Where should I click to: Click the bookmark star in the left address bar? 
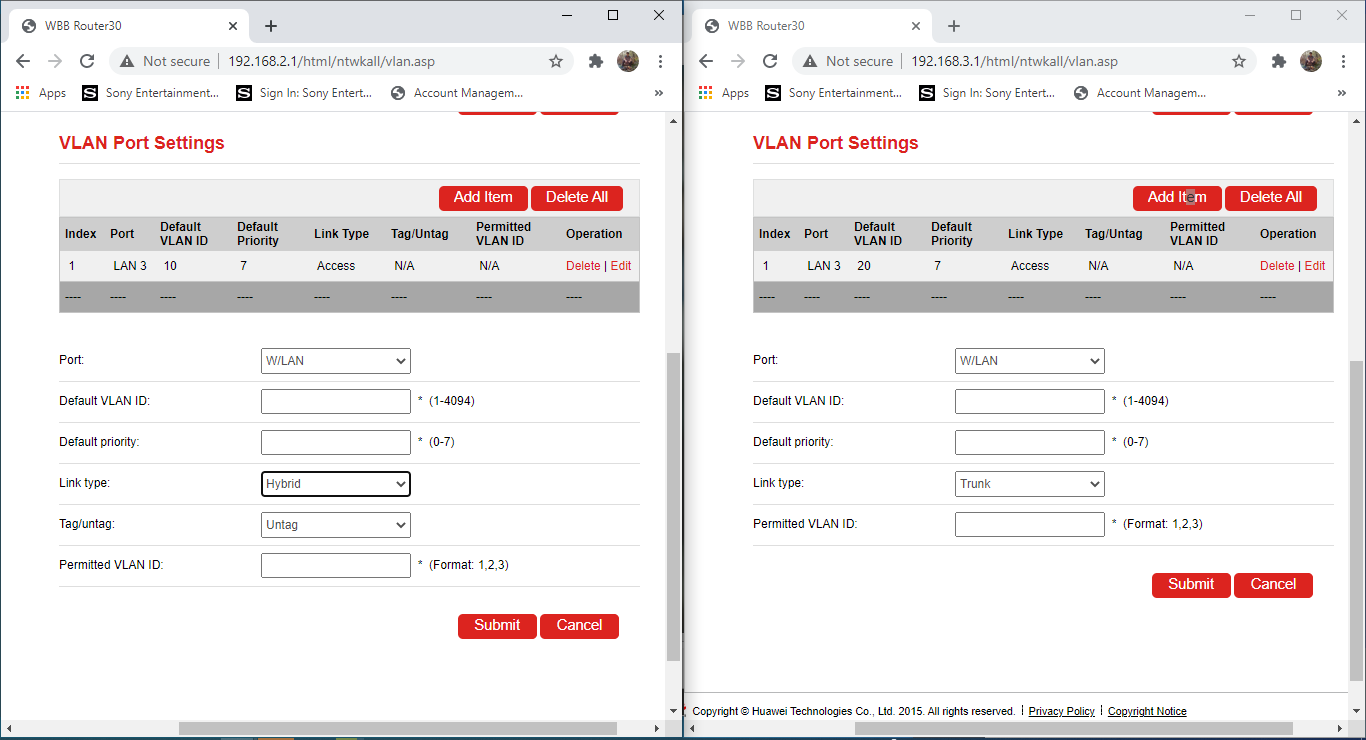click(556, 61)
